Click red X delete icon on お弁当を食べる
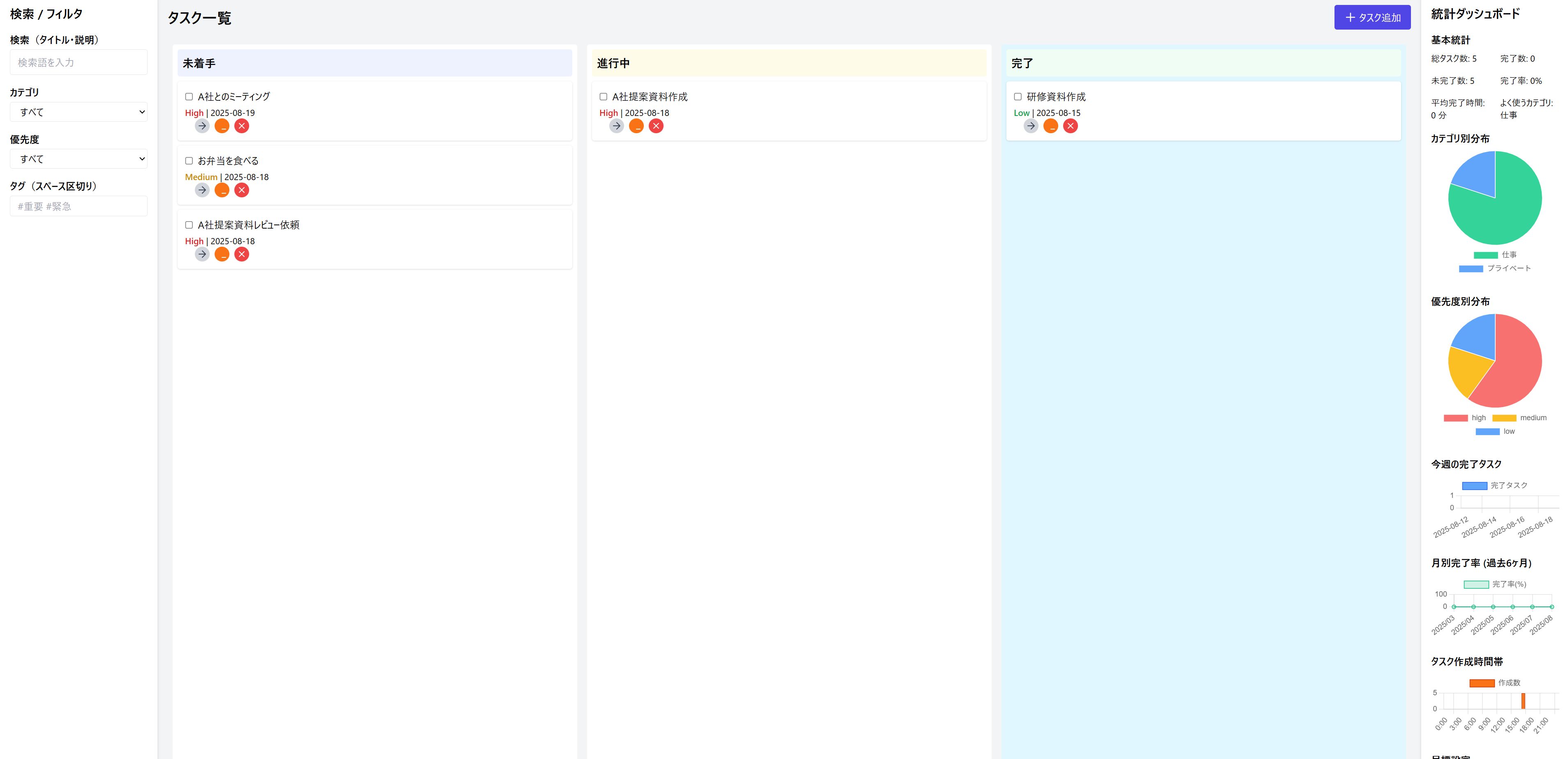The height and width of the screenshot is (759, 1568). pyautogui.click(x=242, y=190)
